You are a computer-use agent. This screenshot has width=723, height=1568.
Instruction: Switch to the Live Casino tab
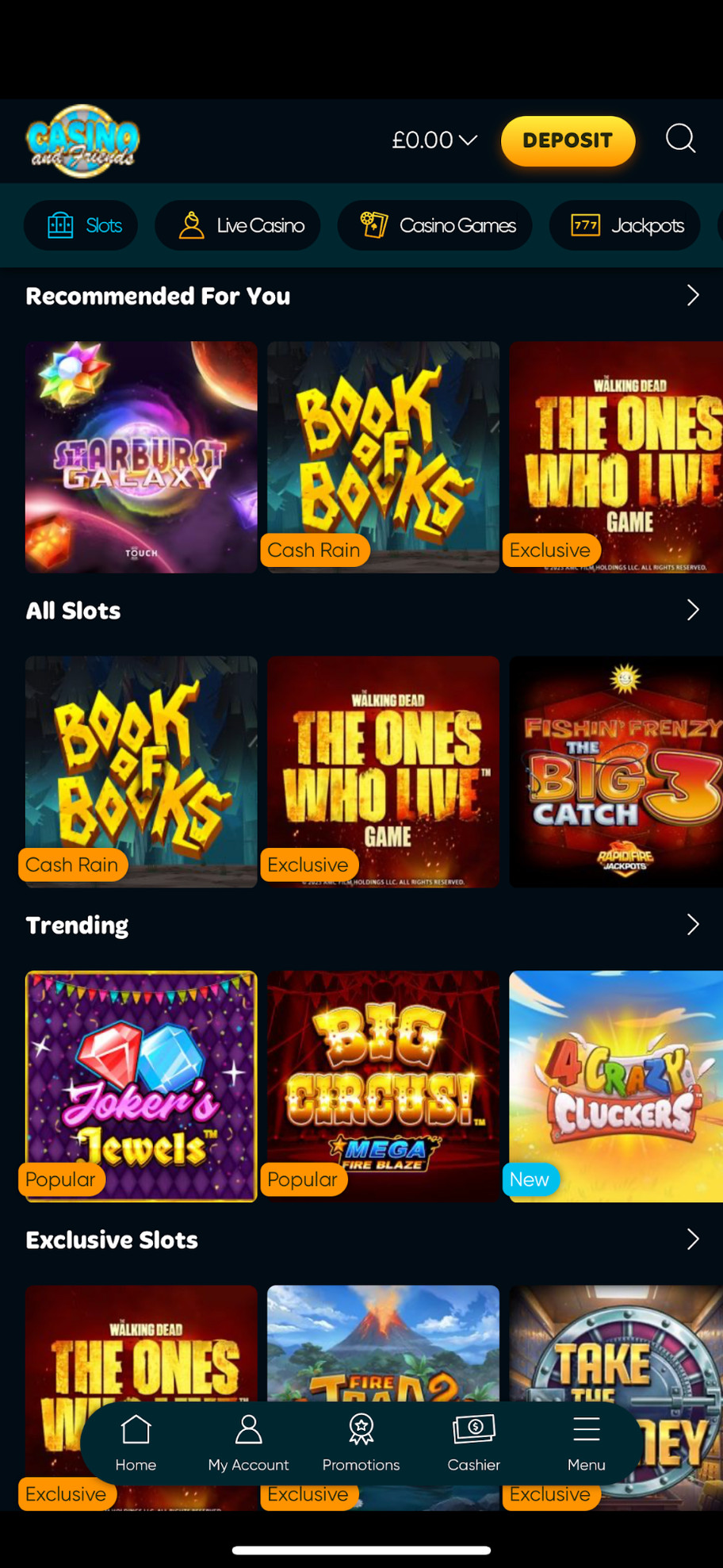point(238,225)
